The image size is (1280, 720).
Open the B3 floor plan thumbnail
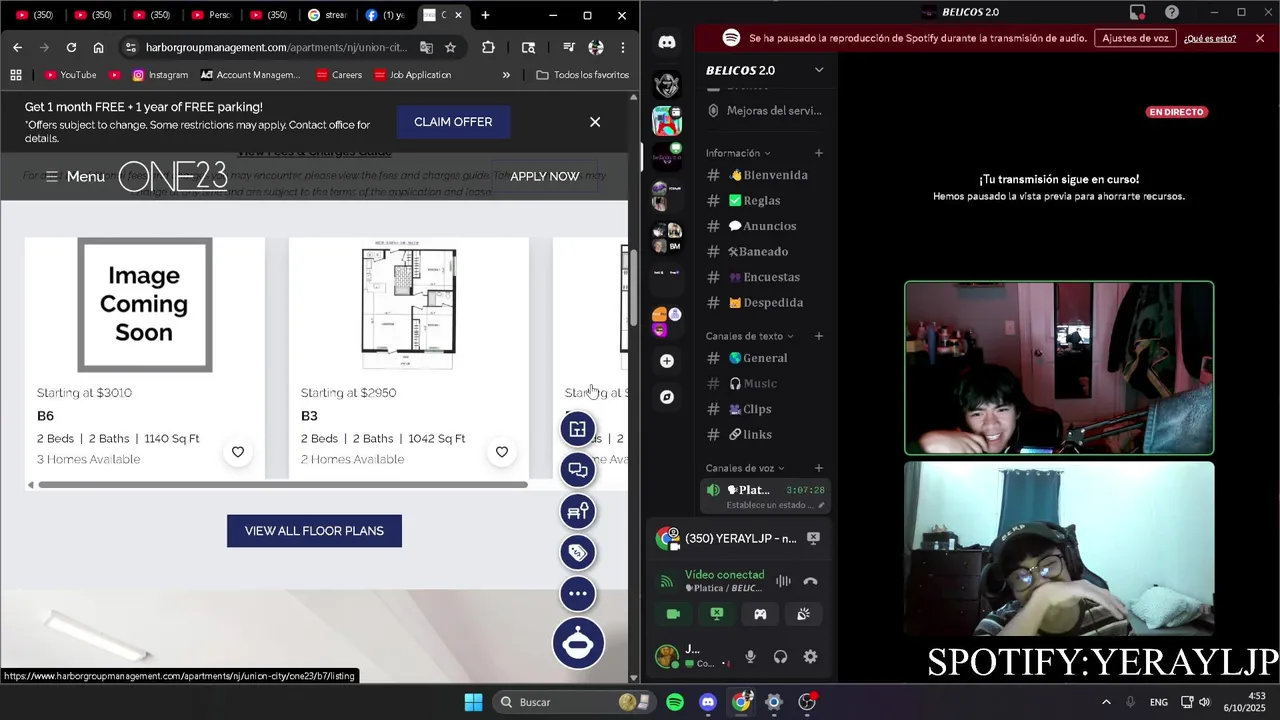point(409,305)
